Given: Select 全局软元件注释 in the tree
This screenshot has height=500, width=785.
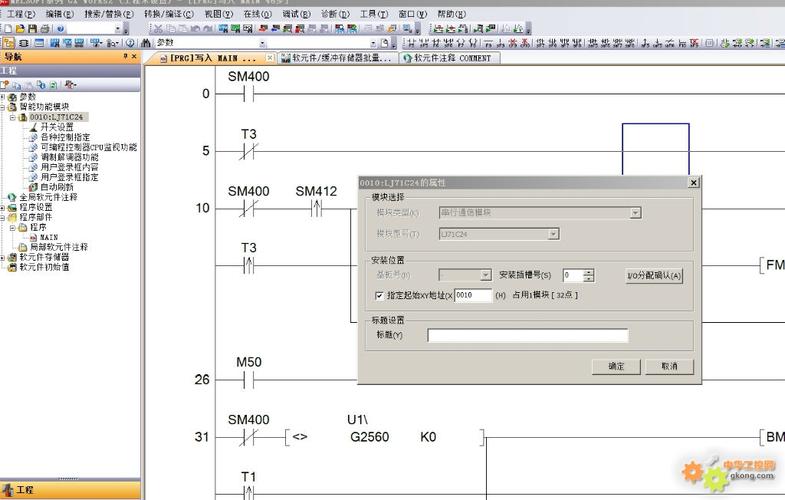Looking at the screenshot, I should coord(48,197).
